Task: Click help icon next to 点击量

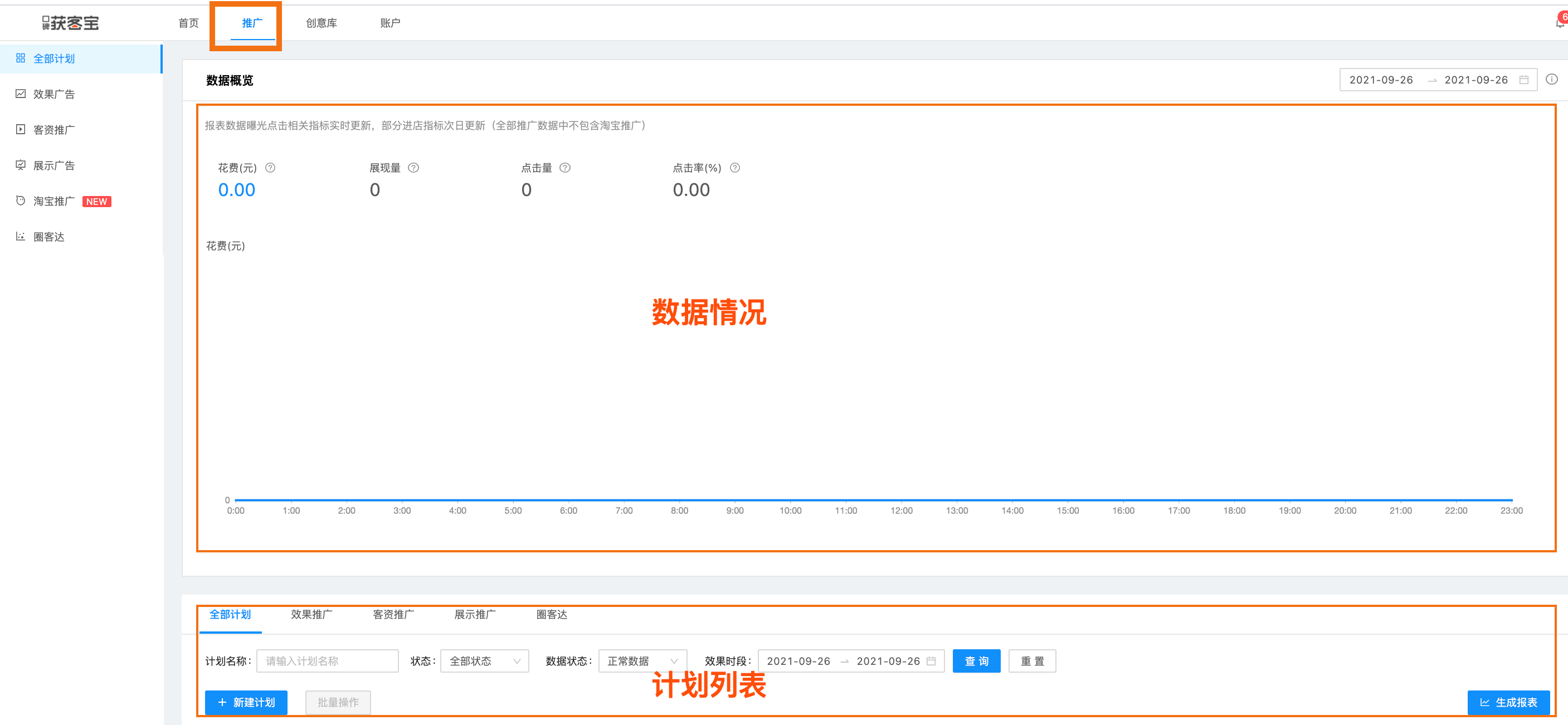Action: (x=565, y=168)
